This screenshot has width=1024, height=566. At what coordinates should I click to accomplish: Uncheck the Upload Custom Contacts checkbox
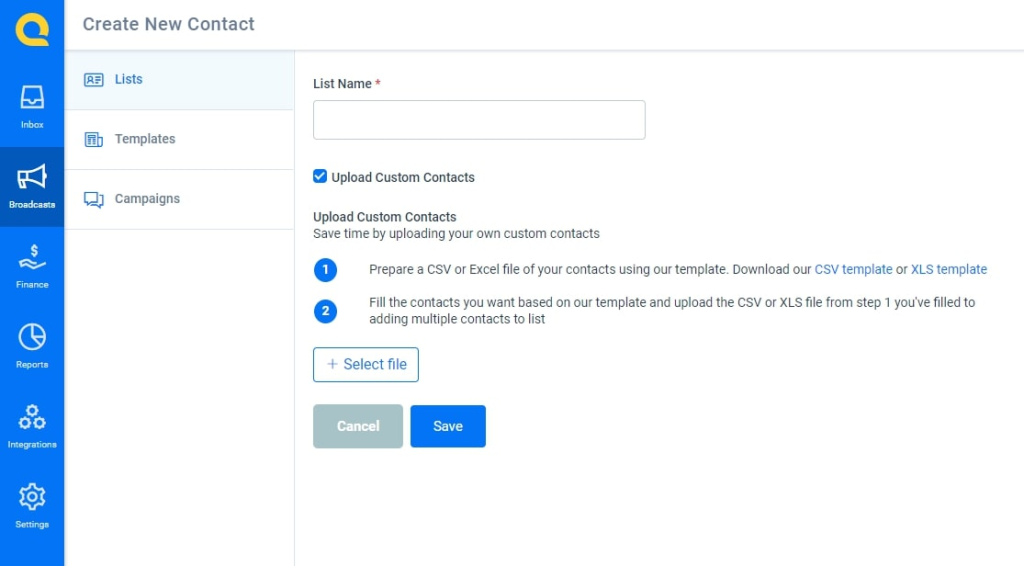(x=320, y=176)
